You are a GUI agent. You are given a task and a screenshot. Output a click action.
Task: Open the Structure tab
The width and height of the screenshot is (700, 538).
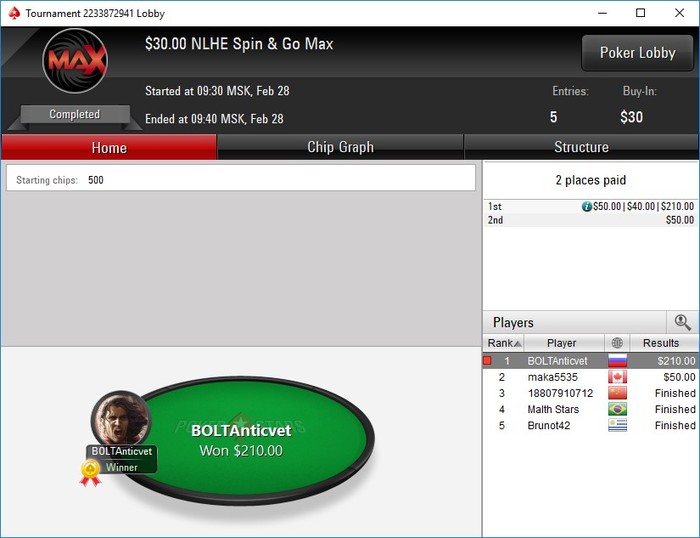(x=581, y=147)
